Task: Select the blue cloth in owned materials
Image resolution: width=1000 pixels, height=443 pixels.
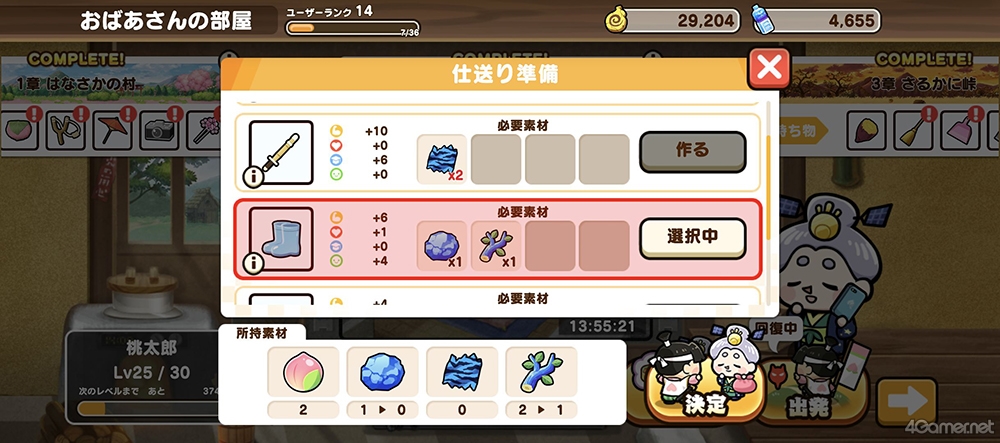Action: (x=462, y=374)
